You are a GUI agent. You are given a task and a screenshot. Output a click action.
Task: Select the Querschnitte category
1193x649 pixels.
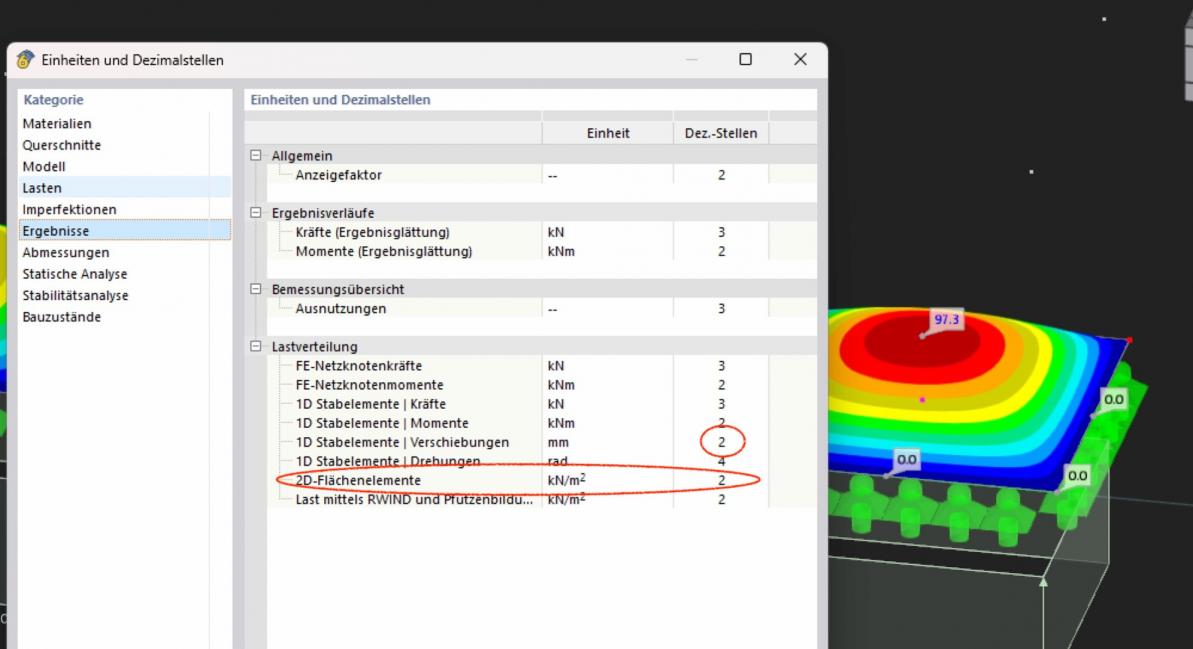pos(62,145)
